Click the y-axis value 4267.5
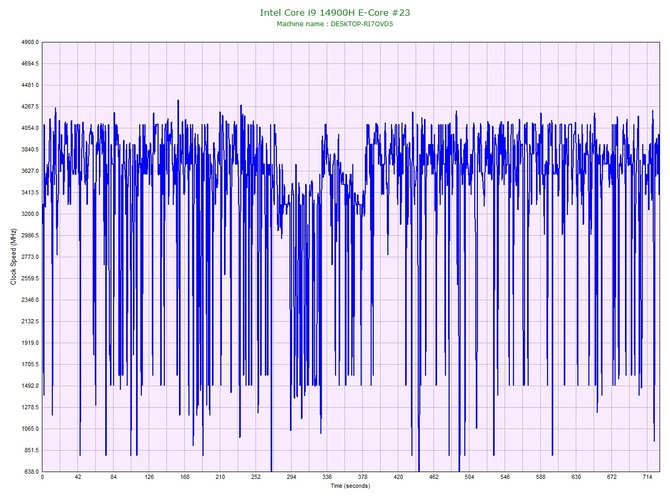 pyautogui.click(x=30, y=106)
